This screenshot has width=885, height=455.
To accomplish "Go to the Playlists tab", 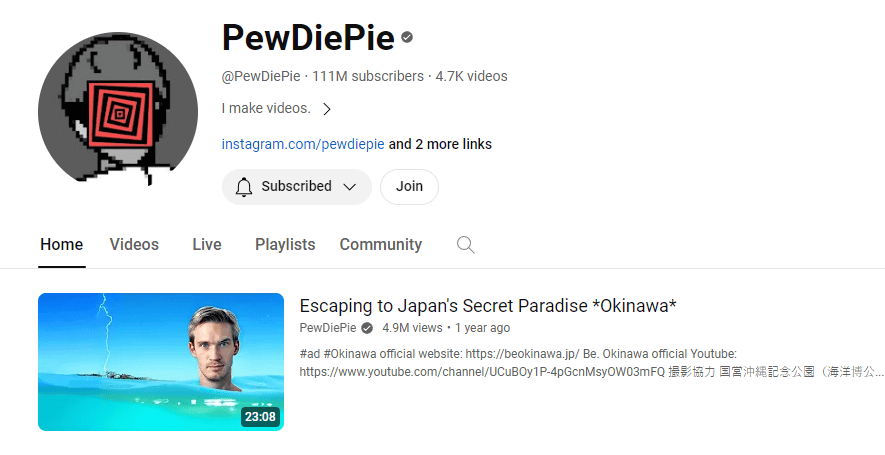I will [x=285, y=244].
